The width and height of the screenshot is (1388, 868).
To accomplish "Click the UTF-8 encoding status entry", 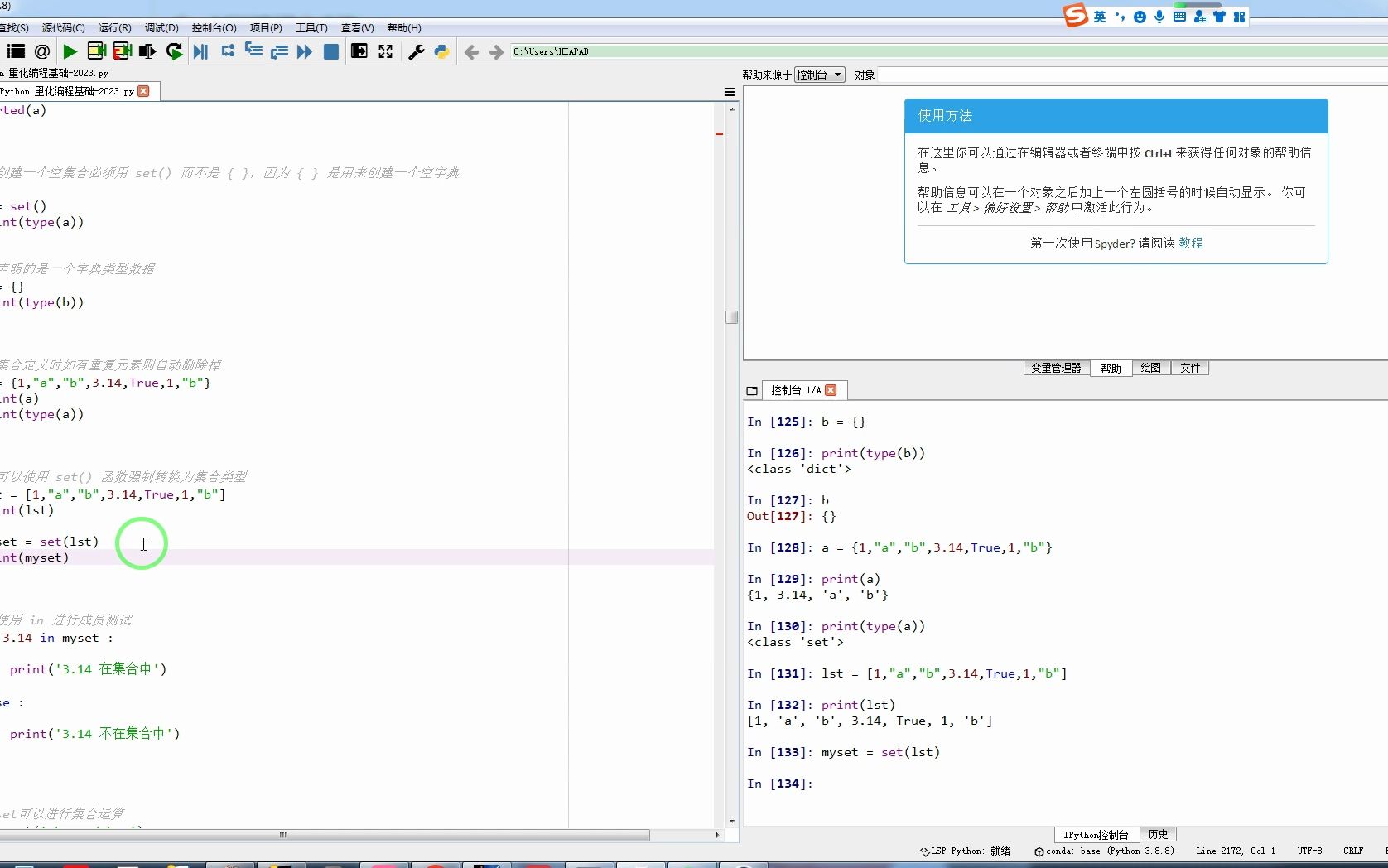I will click(1309, 851).
